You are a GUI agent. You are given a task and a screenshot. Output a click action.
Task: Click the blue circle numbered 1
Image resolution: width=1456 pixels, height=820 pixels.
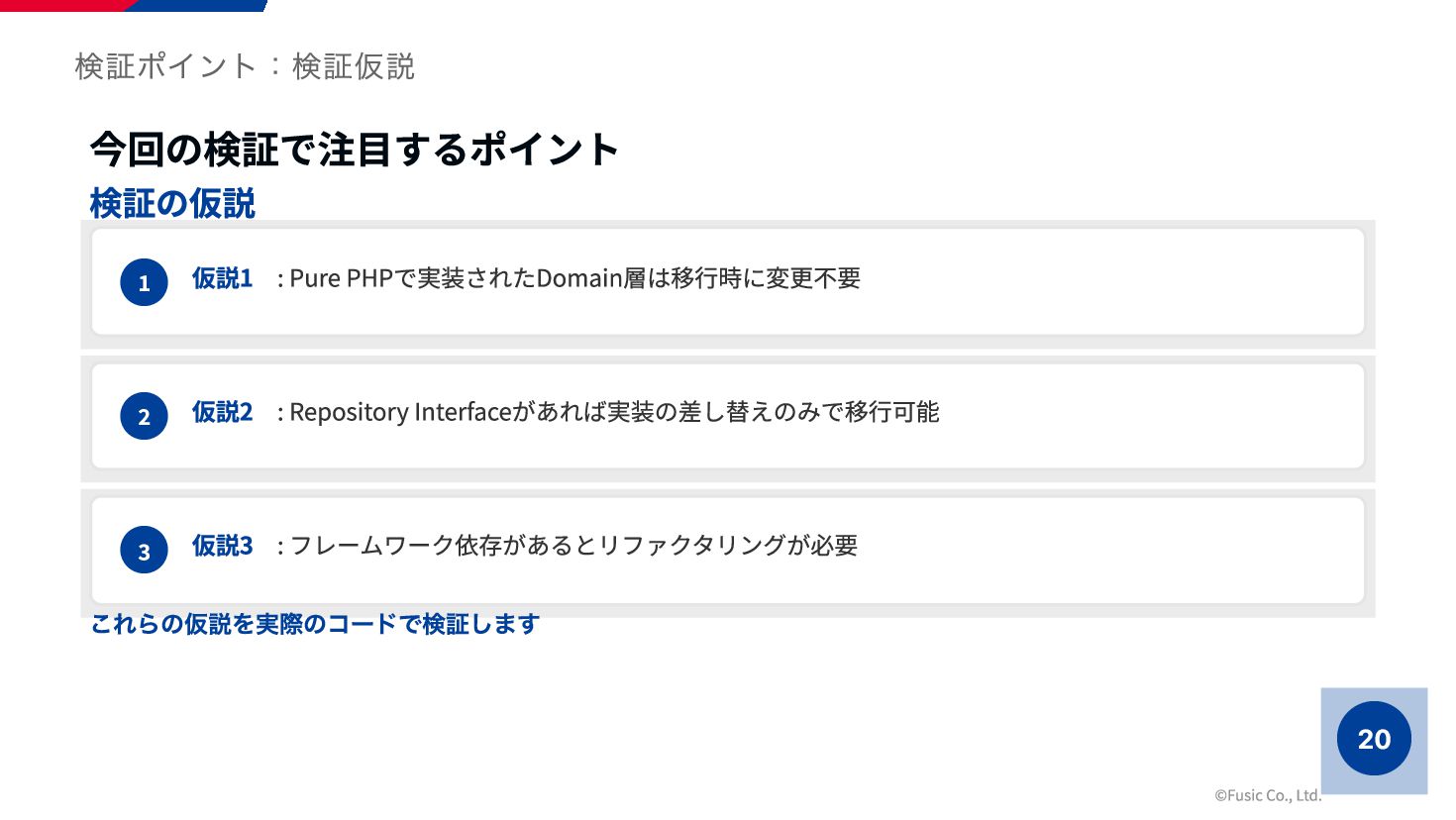click(x=144, y=282)
